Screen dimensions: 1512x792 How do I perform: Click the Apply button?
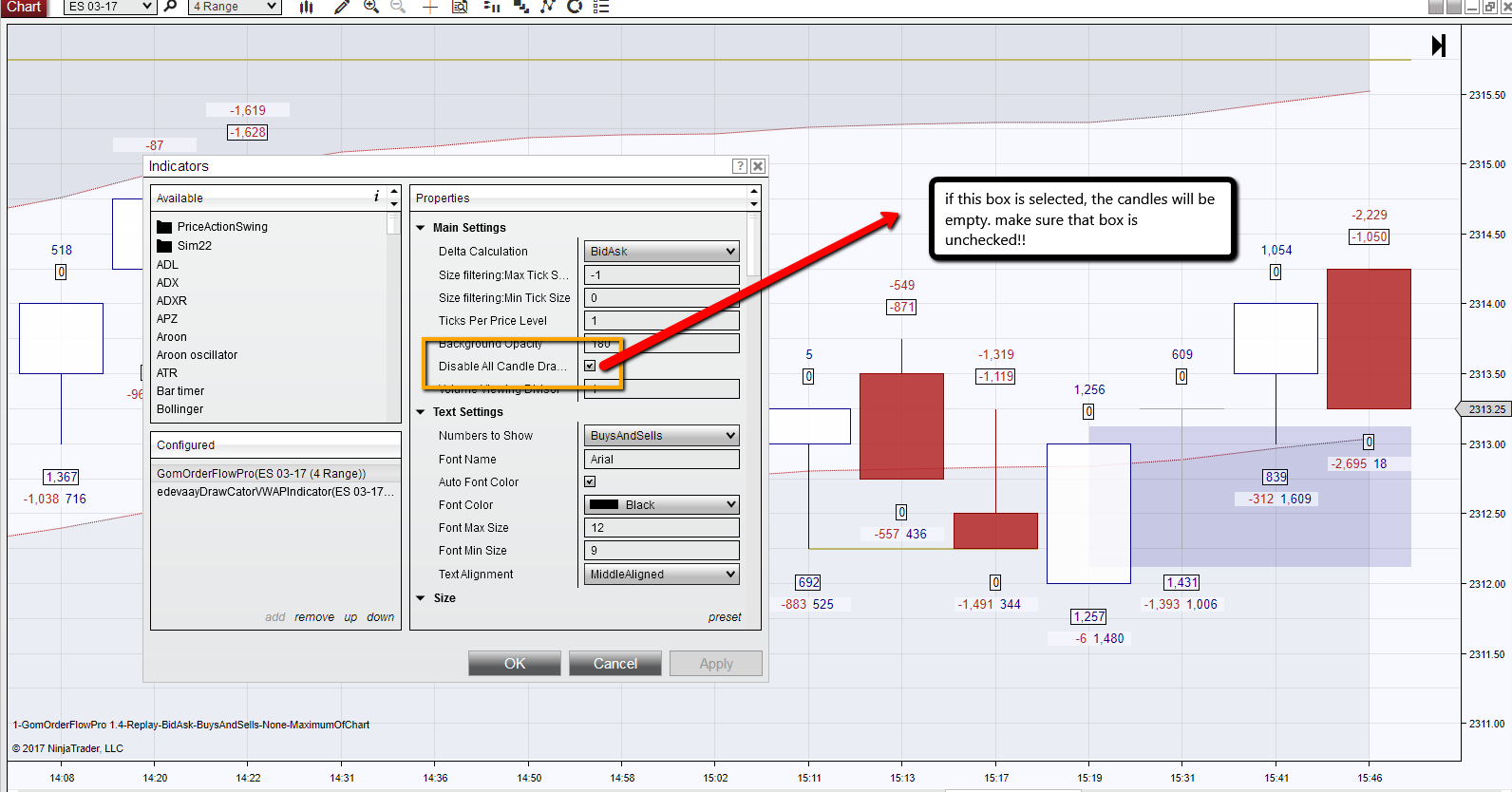click(716, 664)
